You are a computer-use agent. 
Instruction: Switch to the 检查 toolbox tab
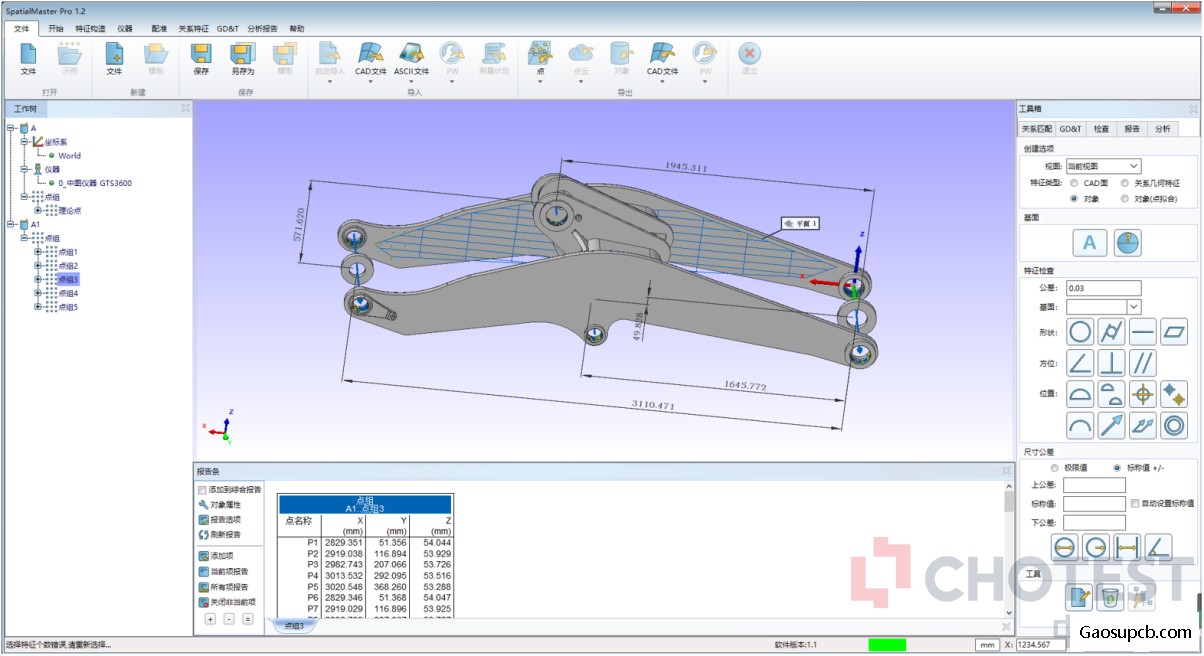1101,129
